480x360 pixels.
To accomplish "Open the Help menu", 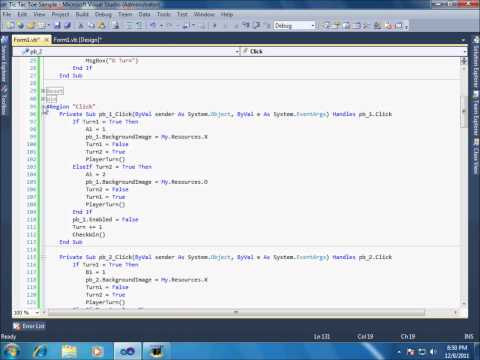I will (x=227, y=14).
